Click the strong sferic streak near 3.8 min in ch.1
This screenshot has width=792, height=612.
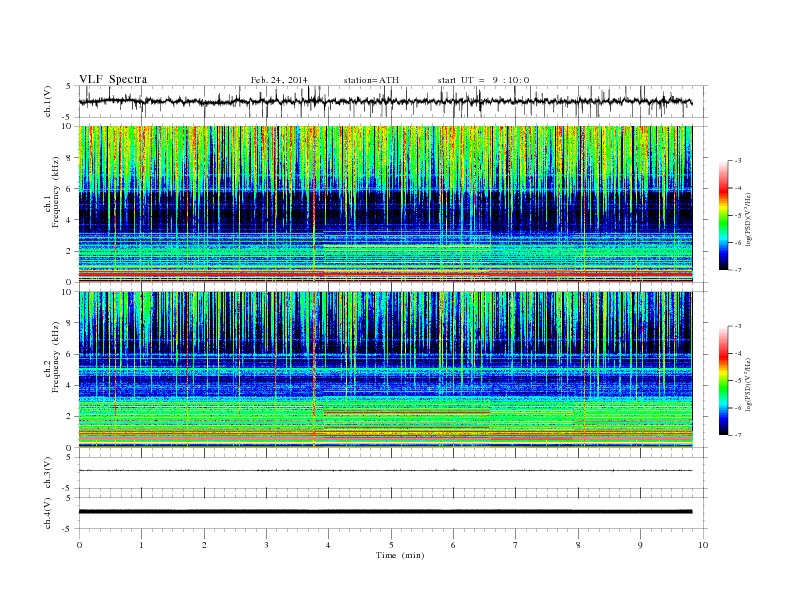coord(314,204)
